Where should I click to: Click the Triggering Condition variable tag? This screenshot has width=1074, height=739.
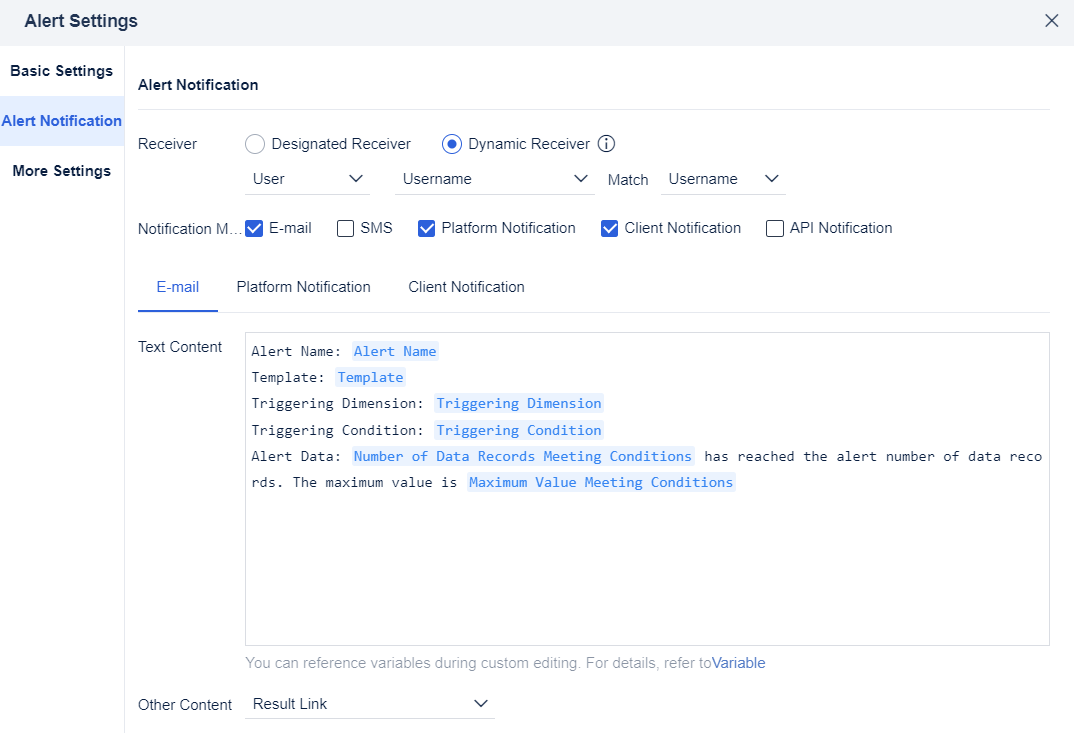coord(519,430)
